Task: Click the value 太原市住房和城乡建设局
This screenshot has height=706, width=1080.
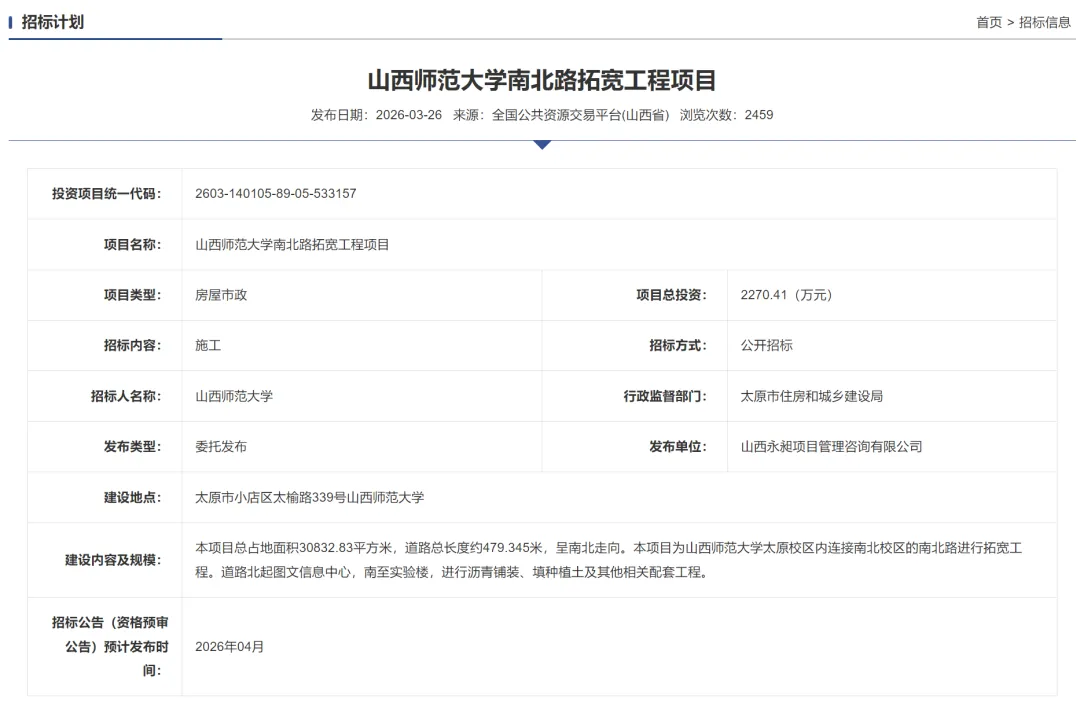Action: coord(811,396)
